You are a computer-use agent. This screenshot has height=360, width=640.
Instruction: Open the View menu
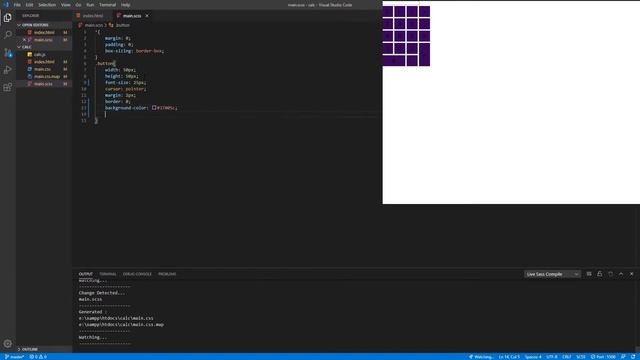coord(66,5)
